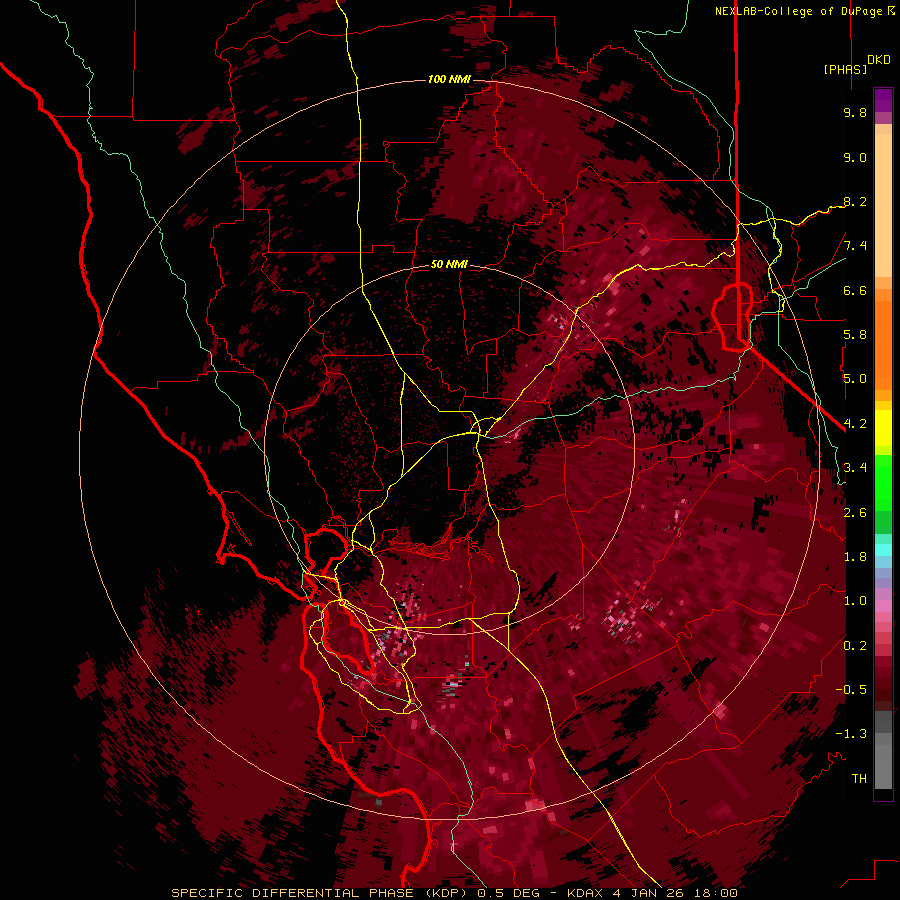Click the -0.5 value on the scale
The image size is (900, 900).
pyautogui.click(x=851, y=690)
